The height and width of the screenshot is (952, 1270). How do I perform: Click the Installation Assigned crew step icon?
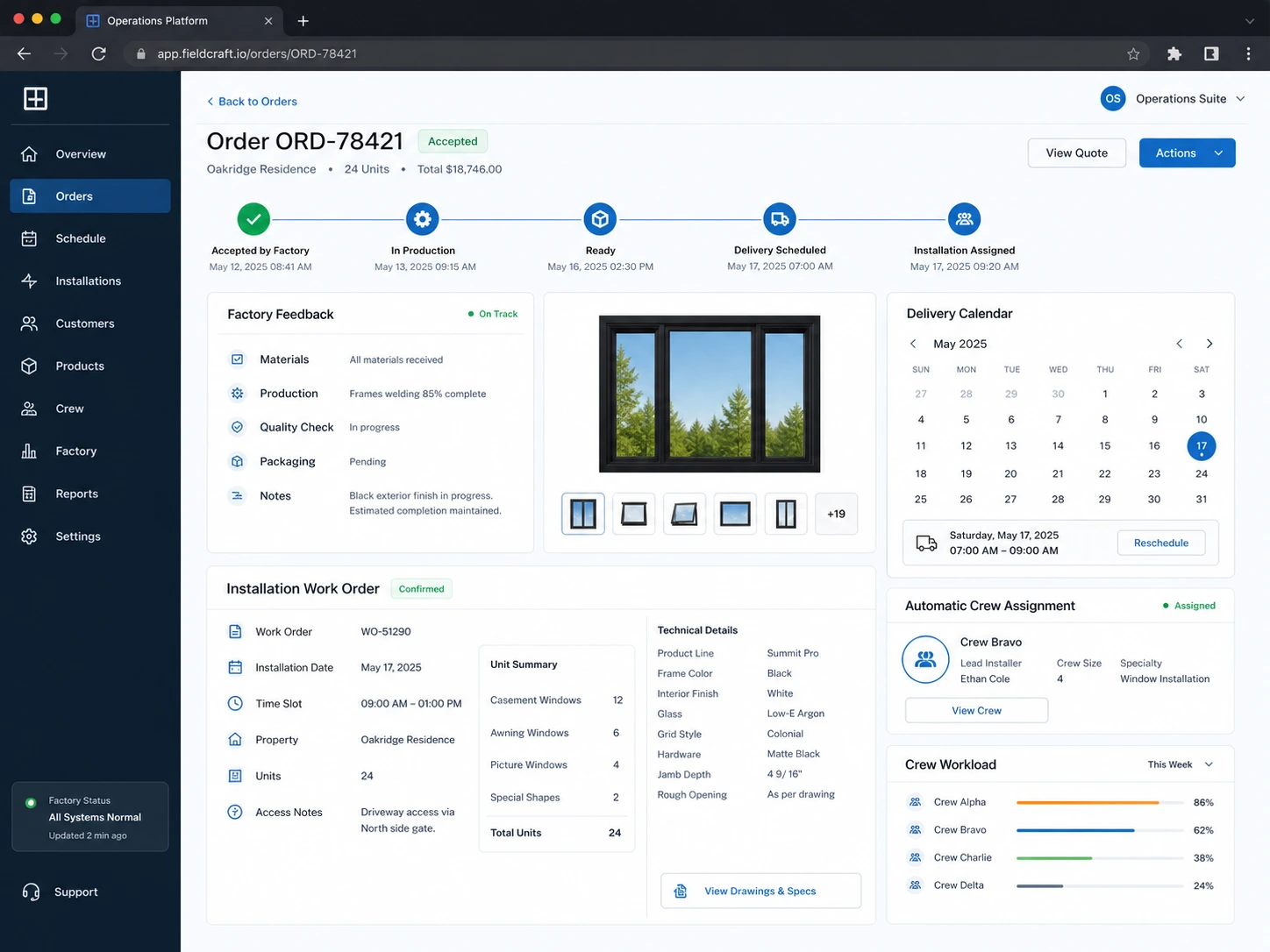(x=965, y=219)
